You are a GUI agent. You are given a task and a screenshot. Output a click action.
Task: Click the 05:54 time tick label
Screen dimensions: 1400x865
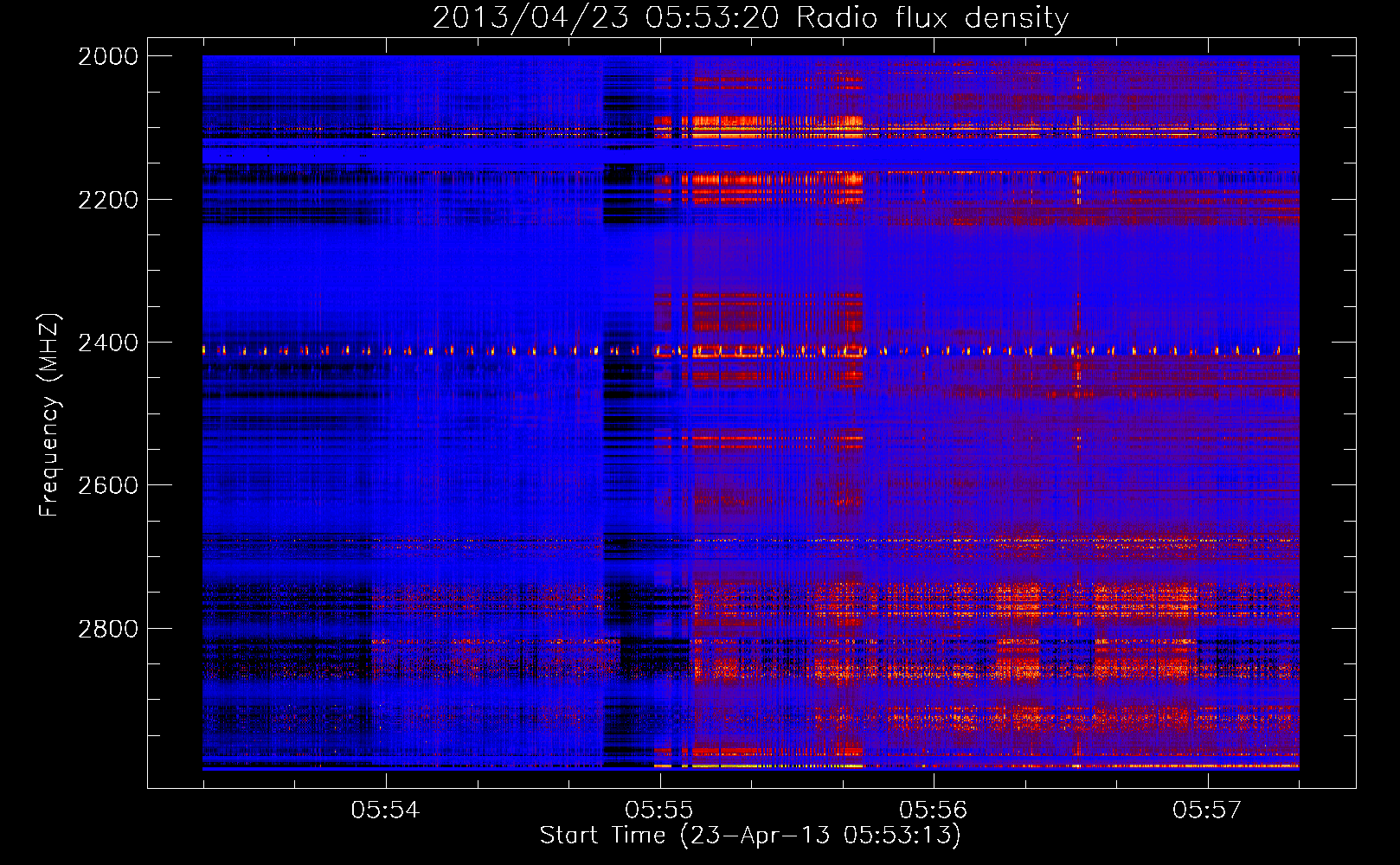coord(385,810)
